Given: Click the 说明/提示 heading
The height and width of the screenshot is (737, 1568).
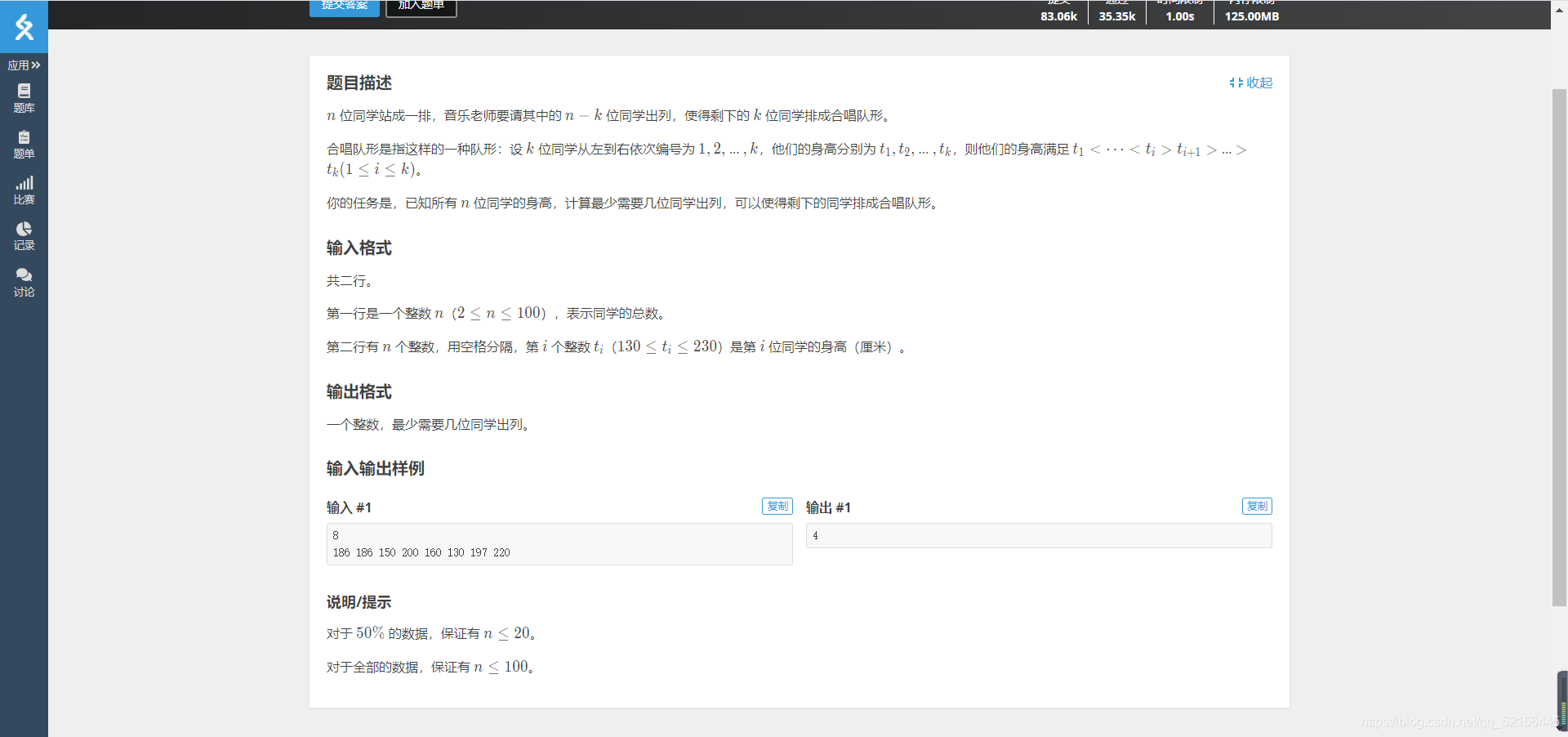Looking at the screenshot, I should tap(359, 602).
